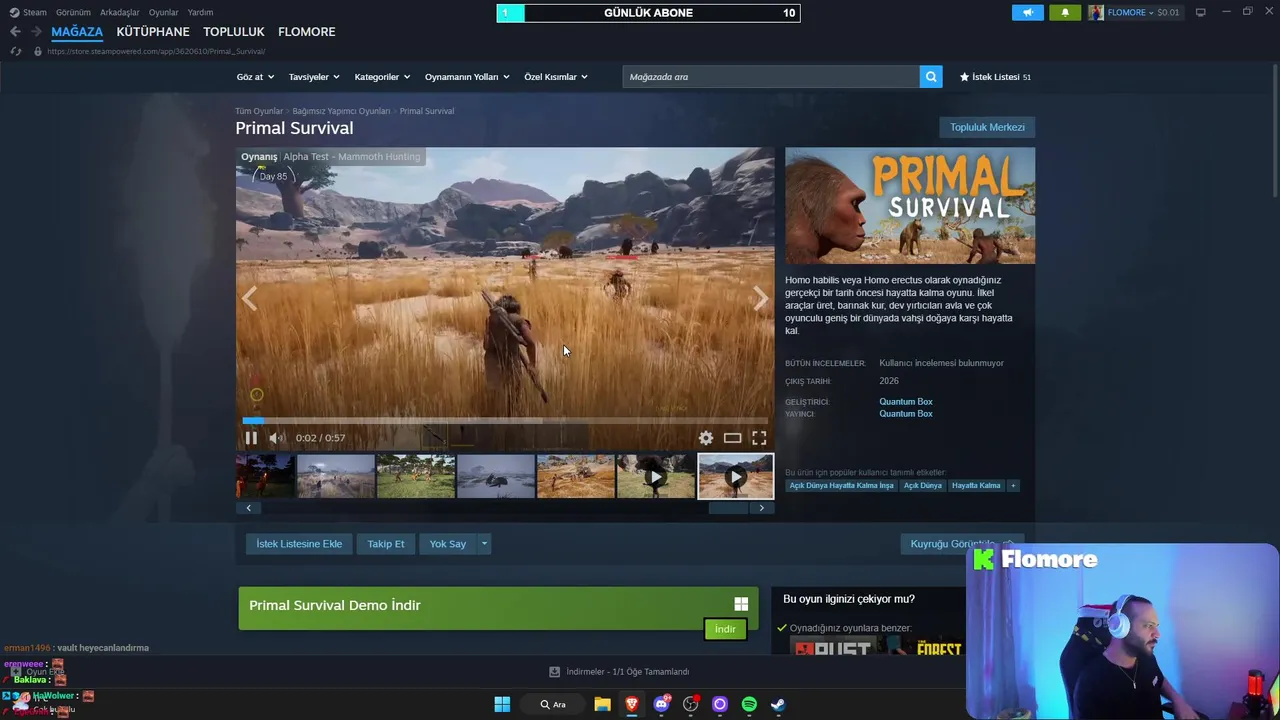Screen dimensions: 1280x720
Task: Click İstek Listesine Ekle button
Action: [x=299, y=544]
